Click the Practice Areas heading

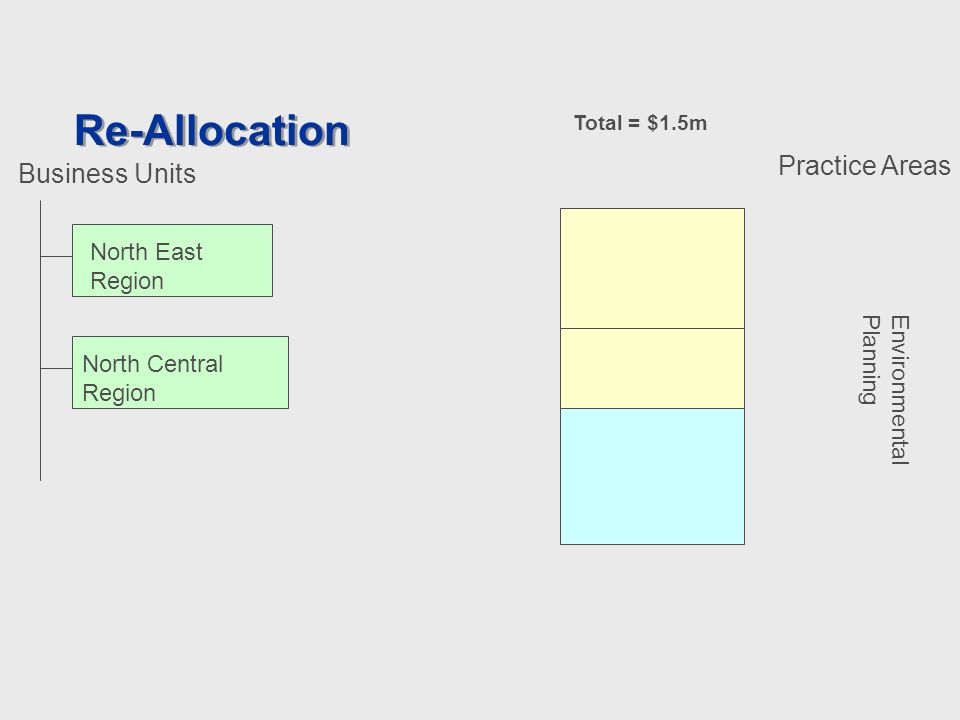pyautogui.click(x=864, y=166)
